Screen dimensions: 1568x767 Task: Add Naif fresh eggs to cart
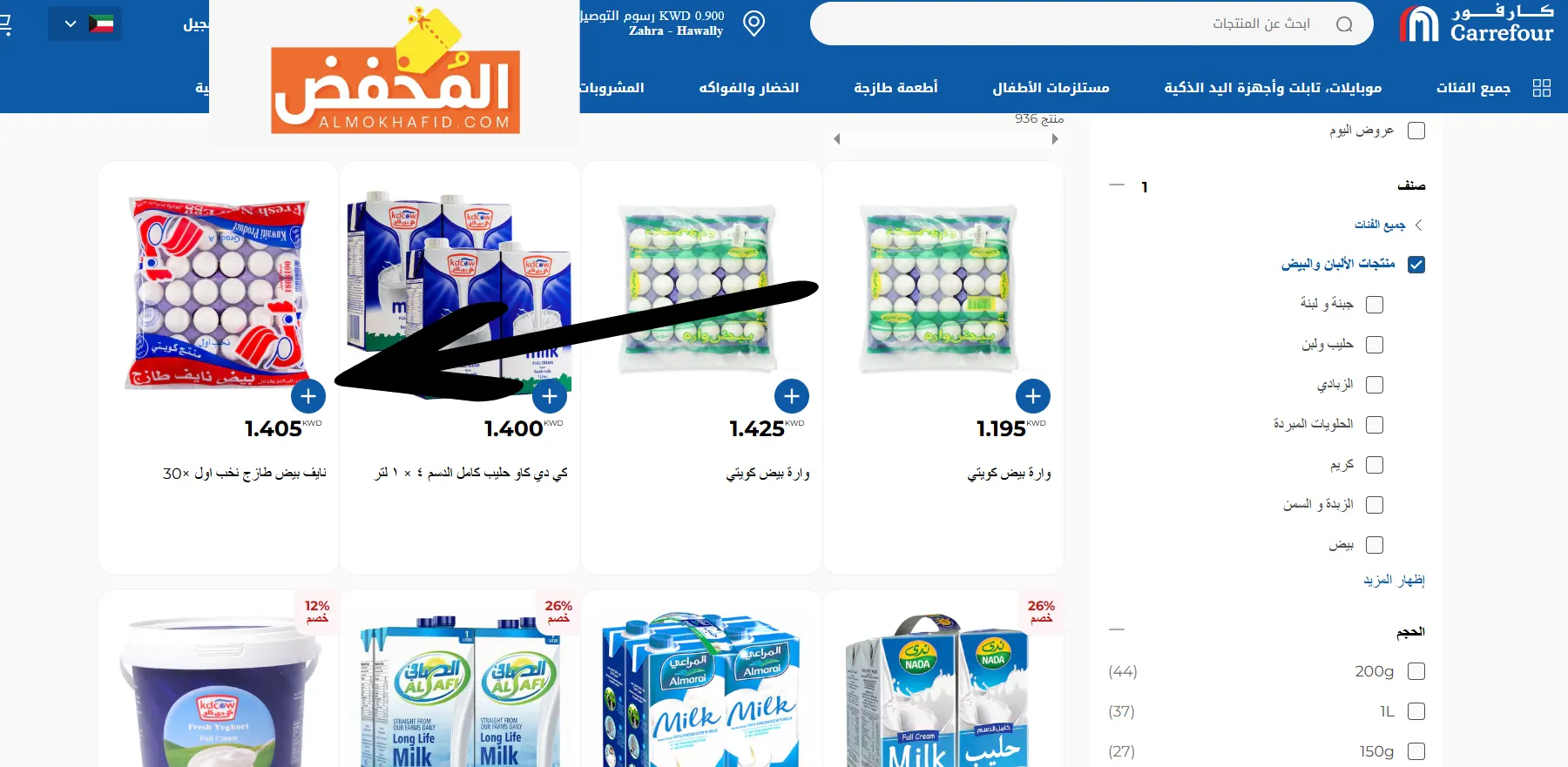point(308,396)
